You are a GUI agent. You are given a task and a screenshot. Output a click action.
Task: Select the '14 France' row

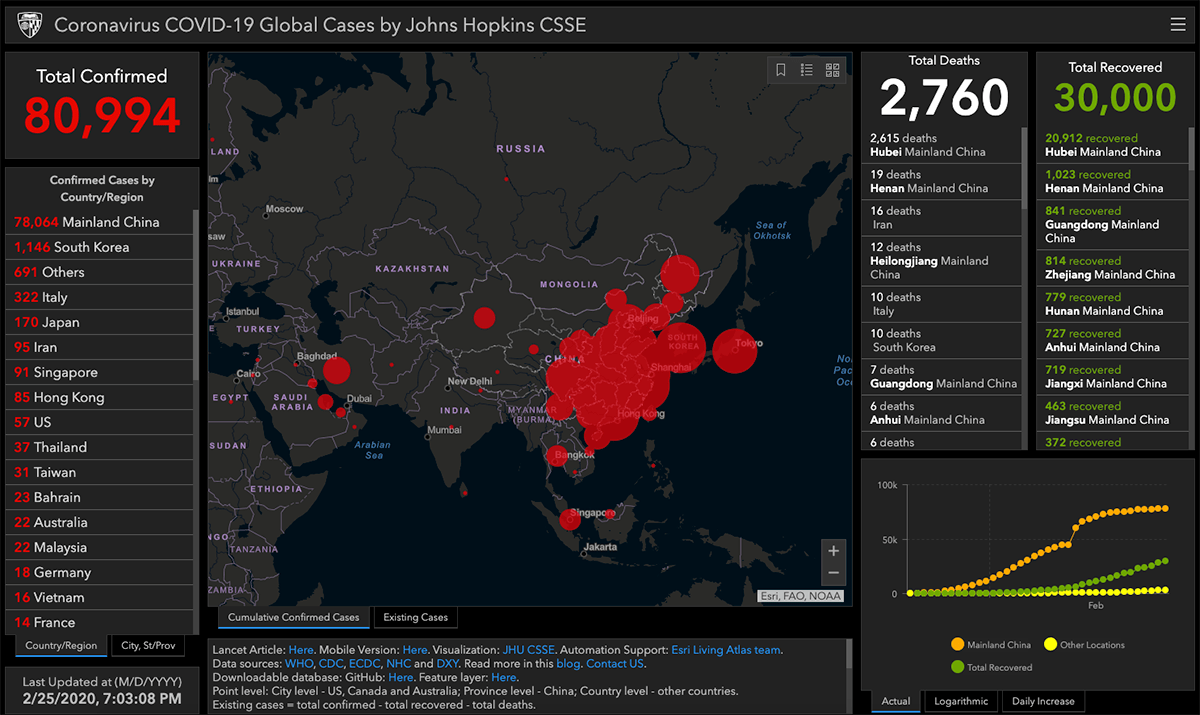[x=100, y=621]
